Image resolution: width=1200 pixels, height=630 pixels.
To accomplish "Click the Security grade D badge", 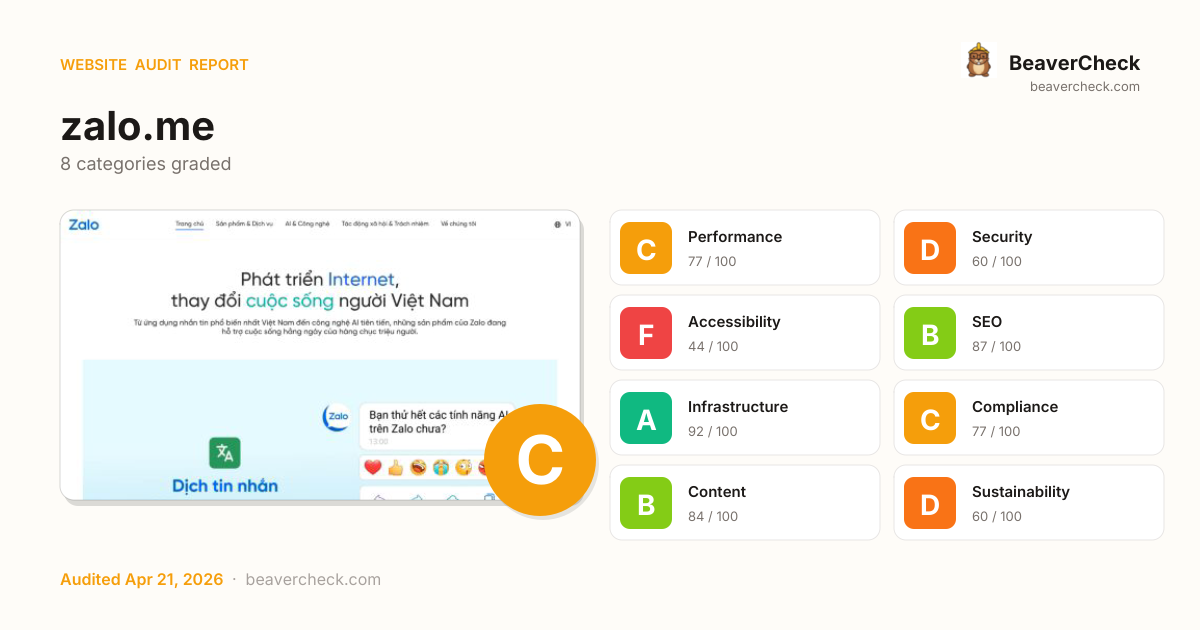I will [930, 248].
